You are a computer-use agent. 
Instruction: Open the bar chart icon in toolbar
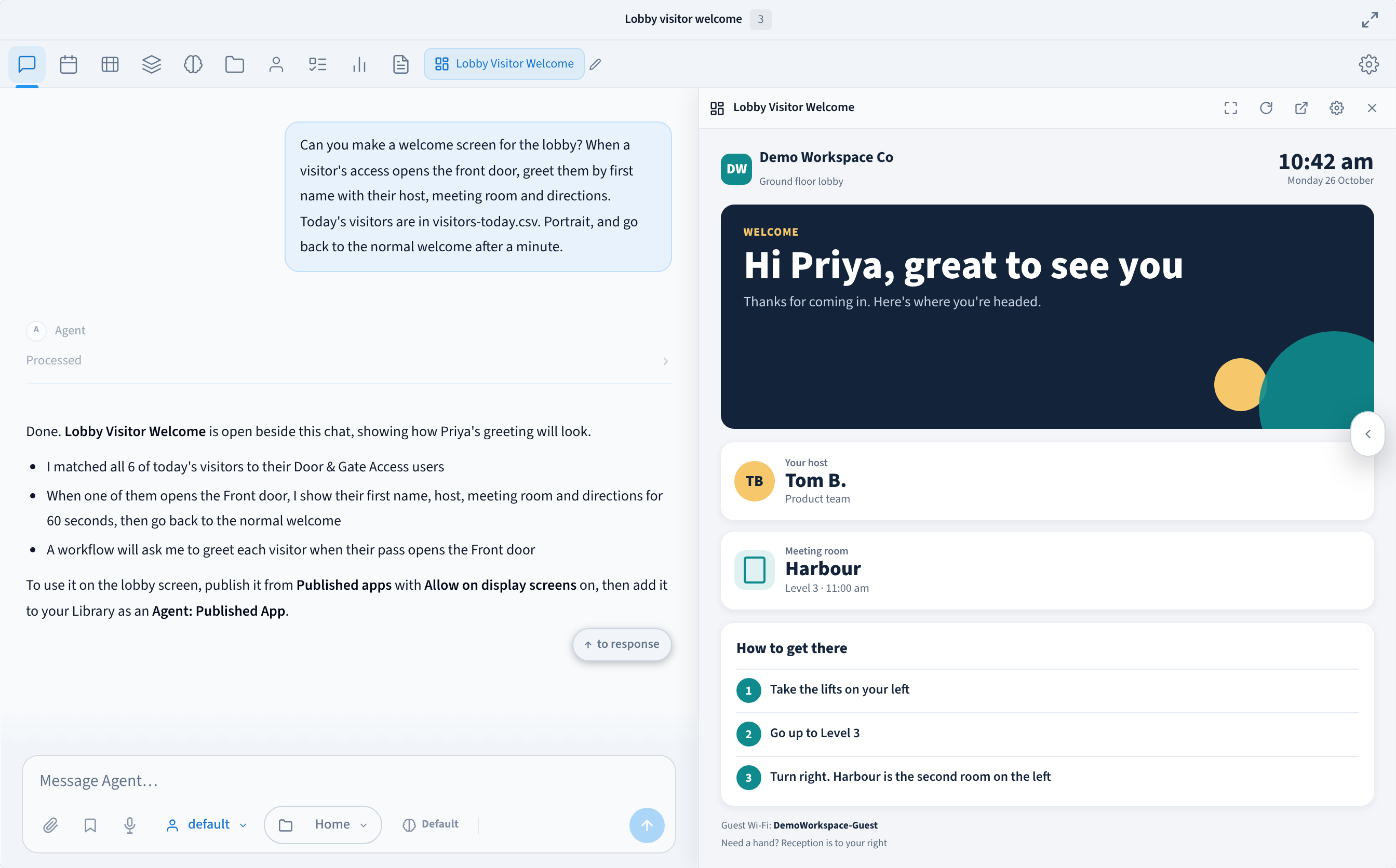click(x=359, y=64)
